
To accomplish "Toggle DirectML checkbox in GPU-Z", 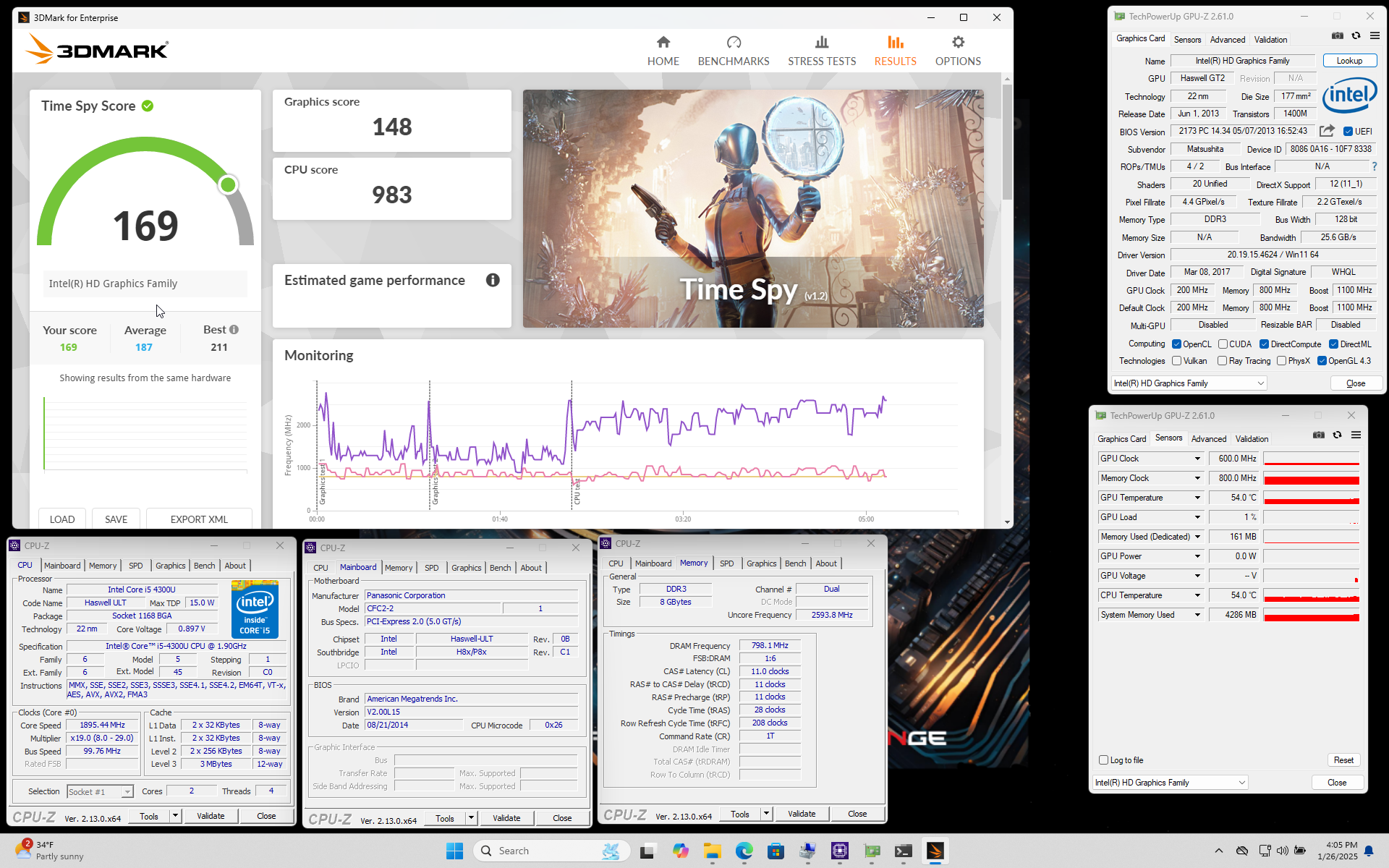I will click(x=1333, y=344).
